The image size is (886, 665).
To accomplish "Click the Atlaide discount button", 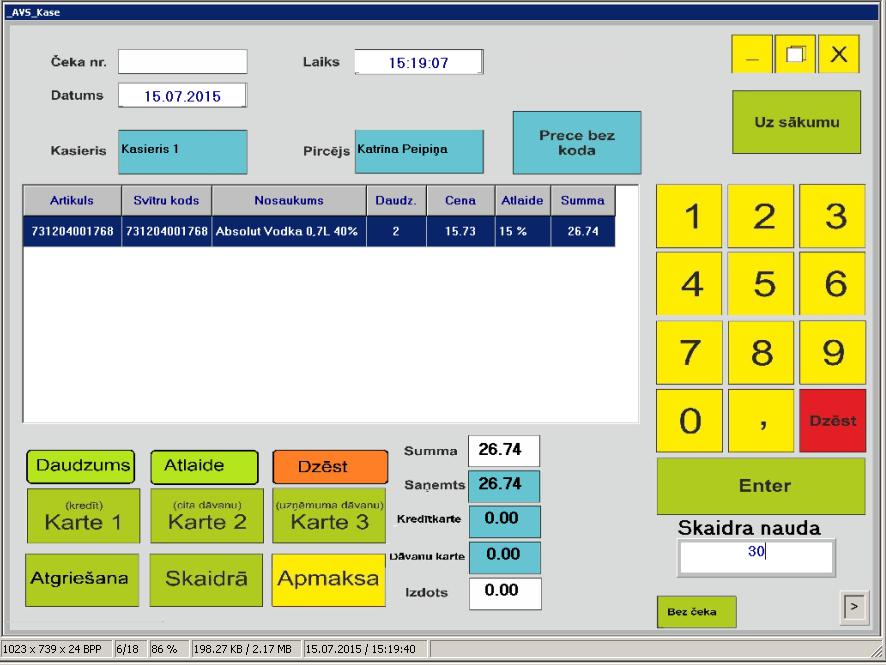I will [x=204, y=466].
